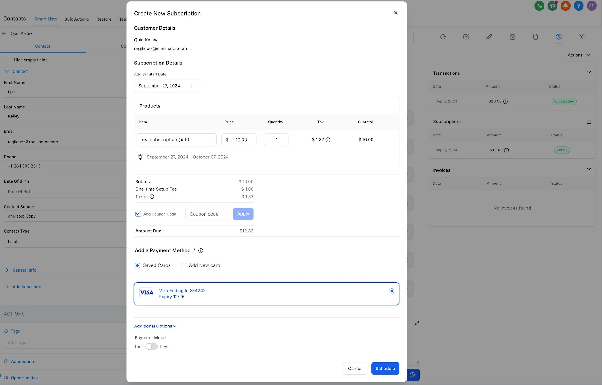Open the Bulk Actions tab in the top navigation
Screen dimensions: 602x385
click(x=77, y=19)
